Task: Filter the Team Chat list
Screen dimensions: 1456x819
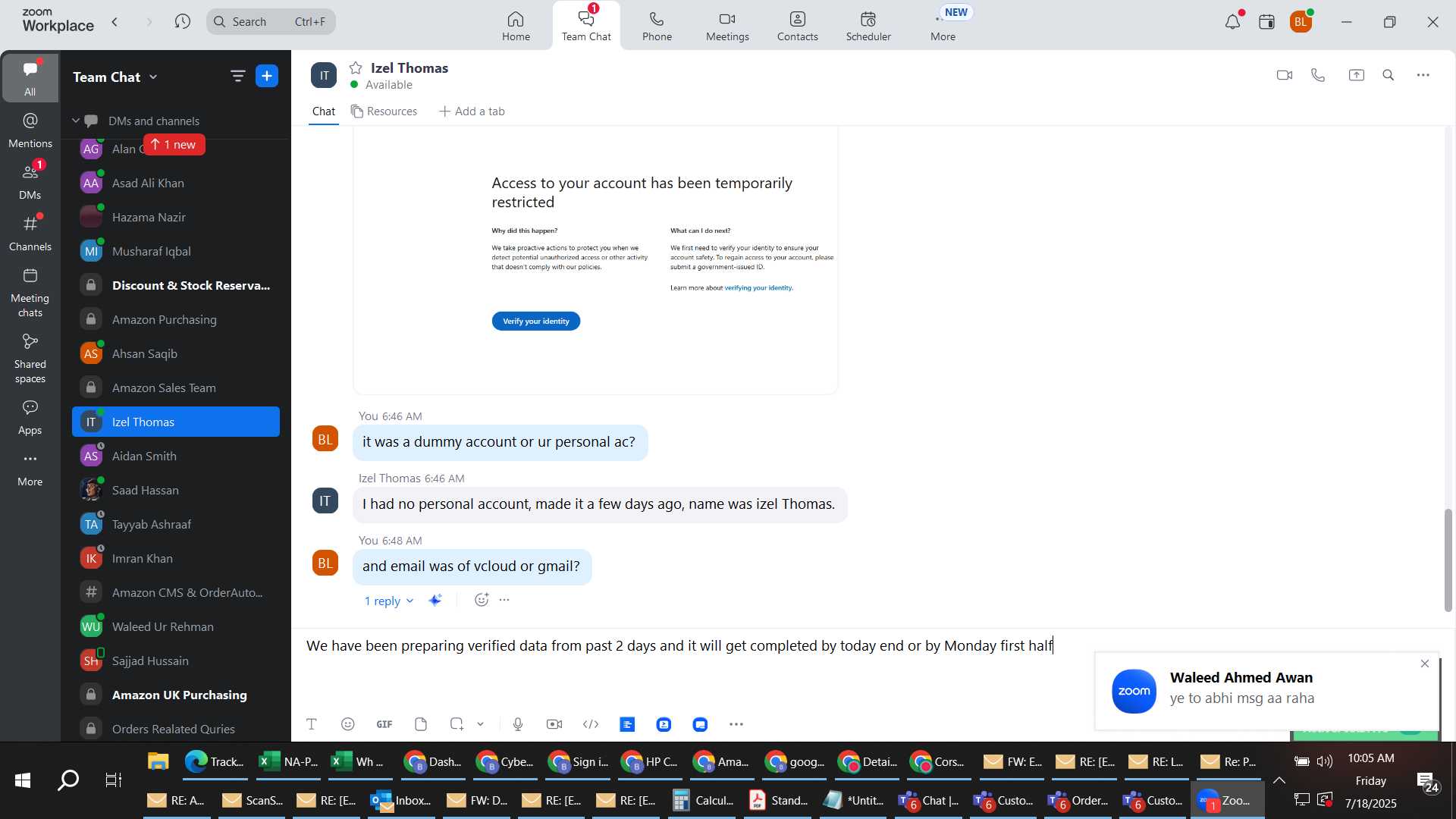Action: (237, 76)
